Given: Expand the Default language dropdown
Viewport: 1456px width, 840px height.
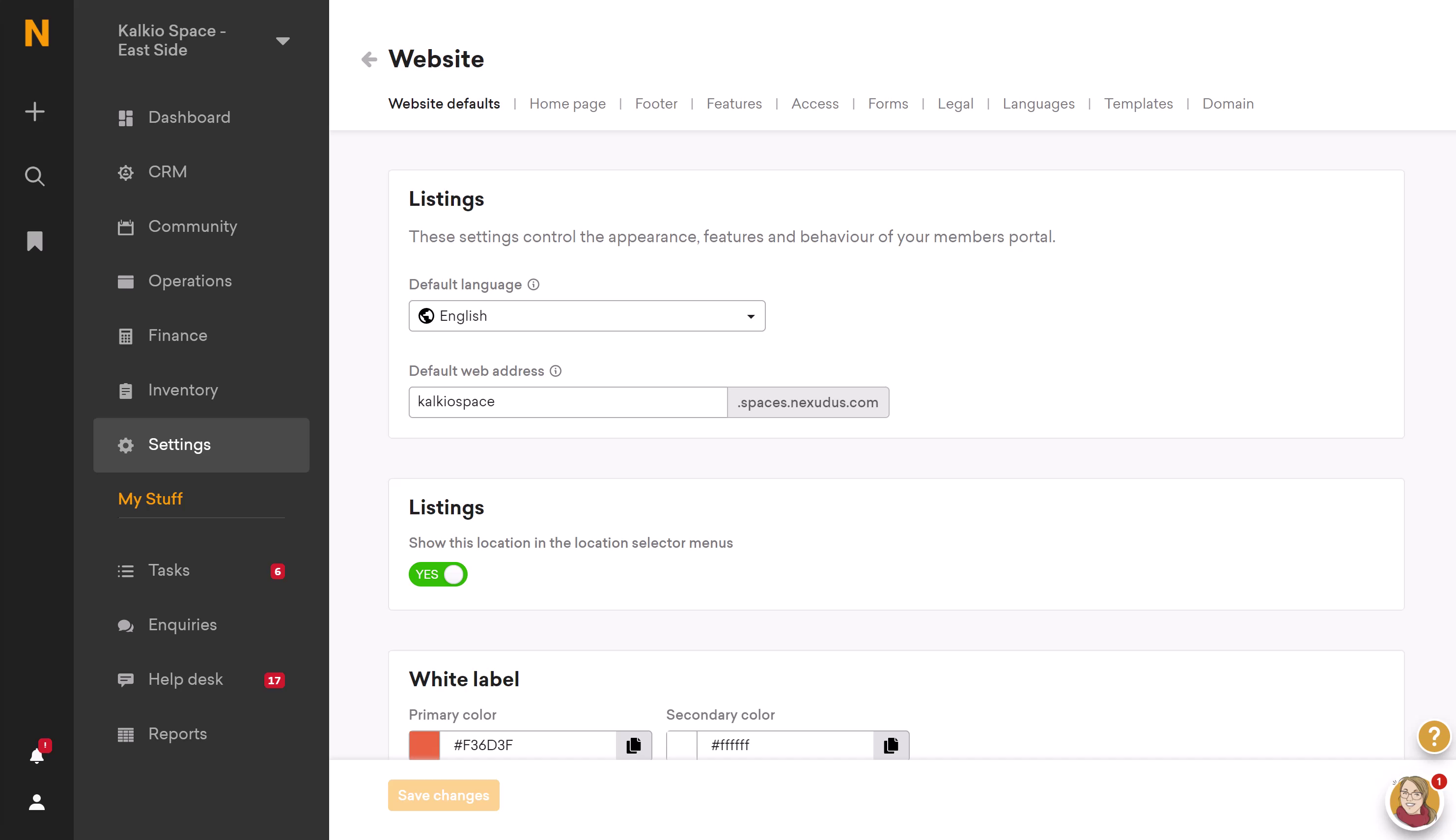Looking at the screenshot, I should 587,316.
